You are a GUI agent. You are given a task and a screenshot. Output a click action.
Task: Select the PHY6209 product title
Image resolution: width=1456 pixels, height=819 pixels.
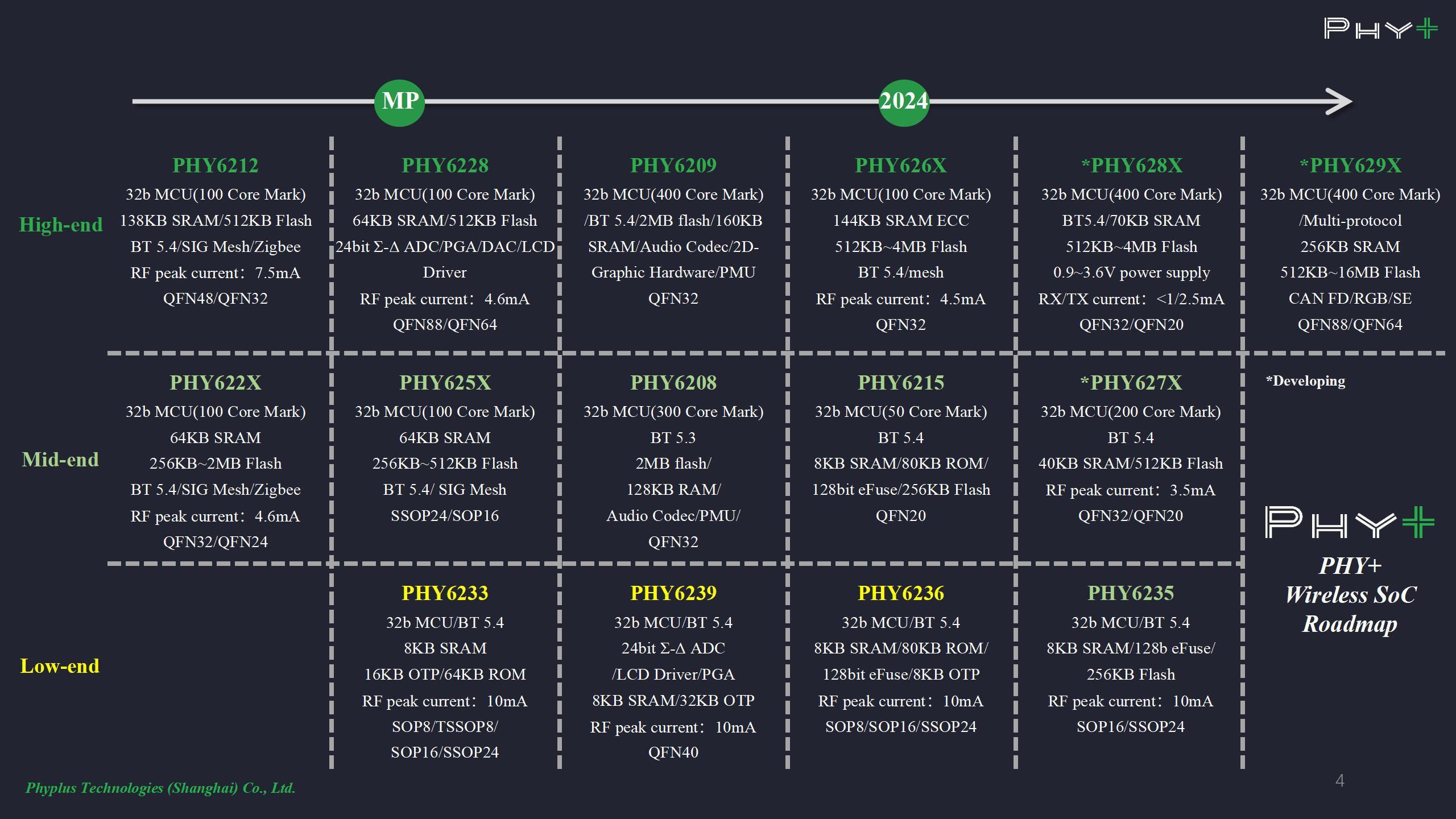673,166
